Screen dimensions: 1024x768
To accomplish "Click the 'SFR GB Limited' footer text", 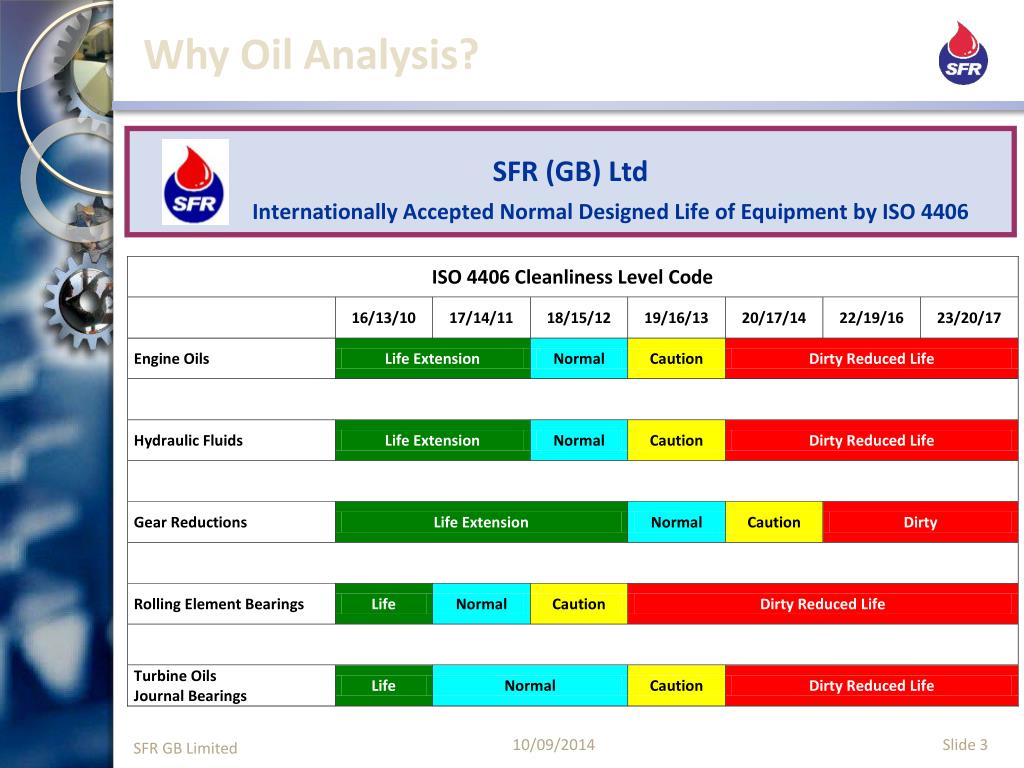I will [185, 748].
